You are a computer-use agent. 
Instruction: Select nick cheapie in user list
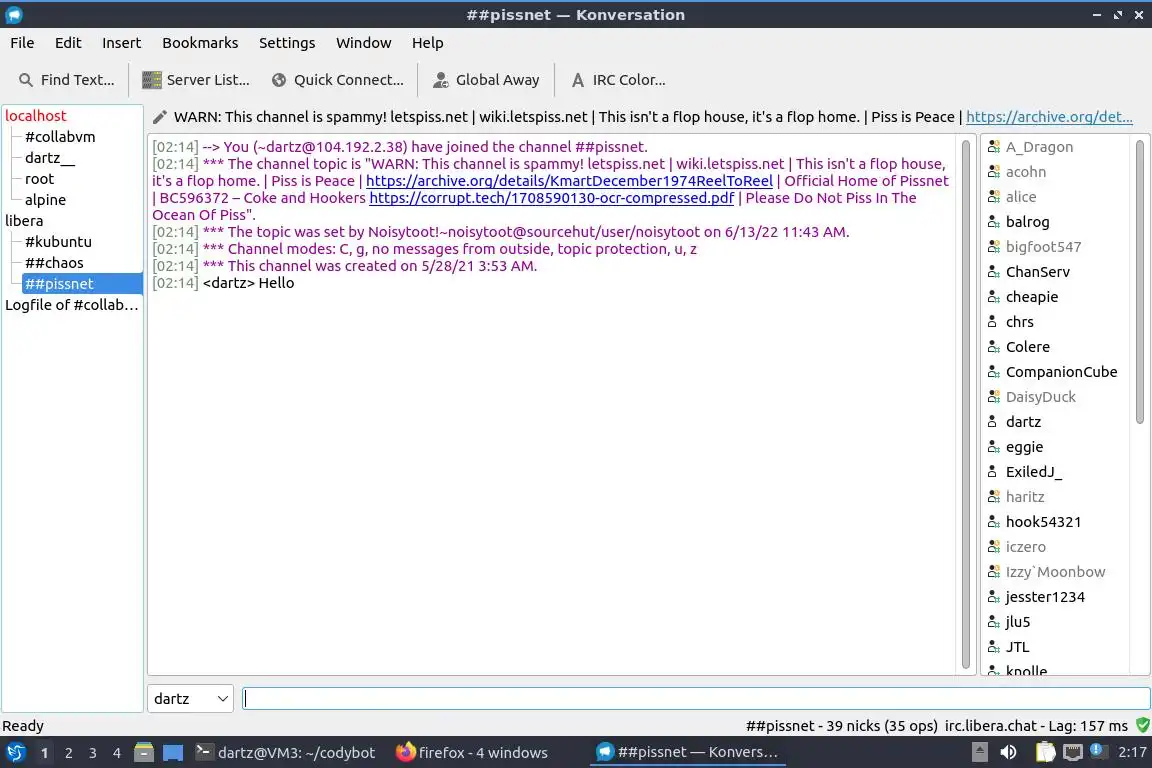pyautogui.click(x=1032, y=297)
